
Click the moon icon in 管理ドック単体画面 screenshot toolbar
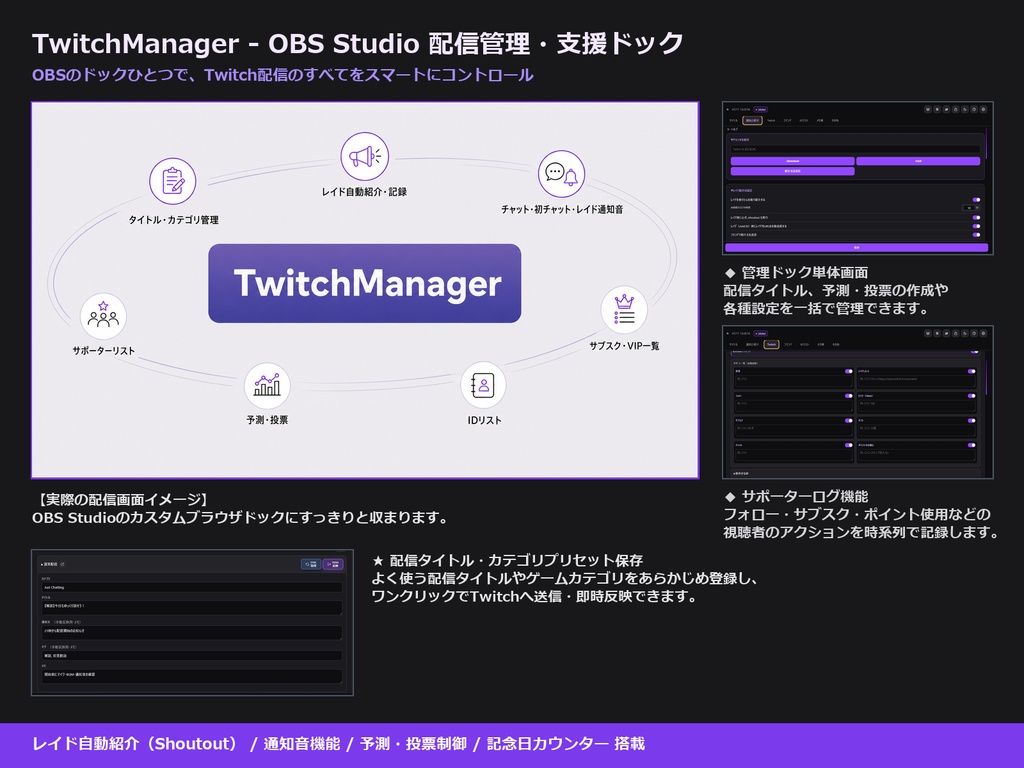965,109
